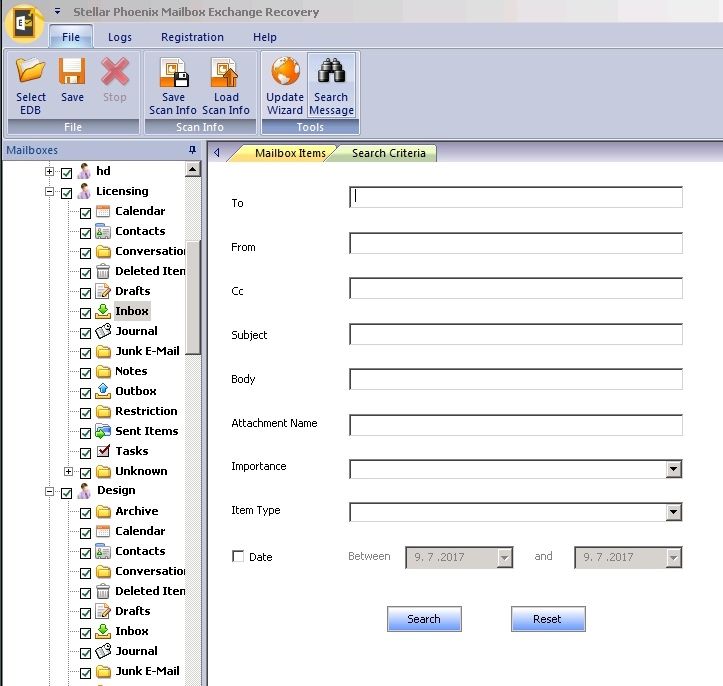Click tab scroll left arrow
This screenshot has height=686, width=723.
tap(216, 152)
